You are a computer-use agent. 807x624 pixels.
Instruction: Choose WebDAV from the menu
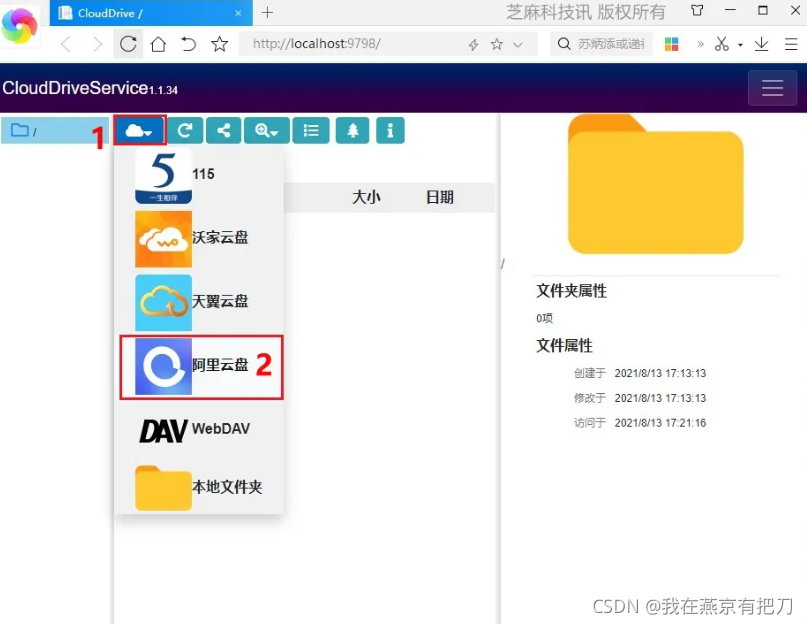tap(201, 429)
